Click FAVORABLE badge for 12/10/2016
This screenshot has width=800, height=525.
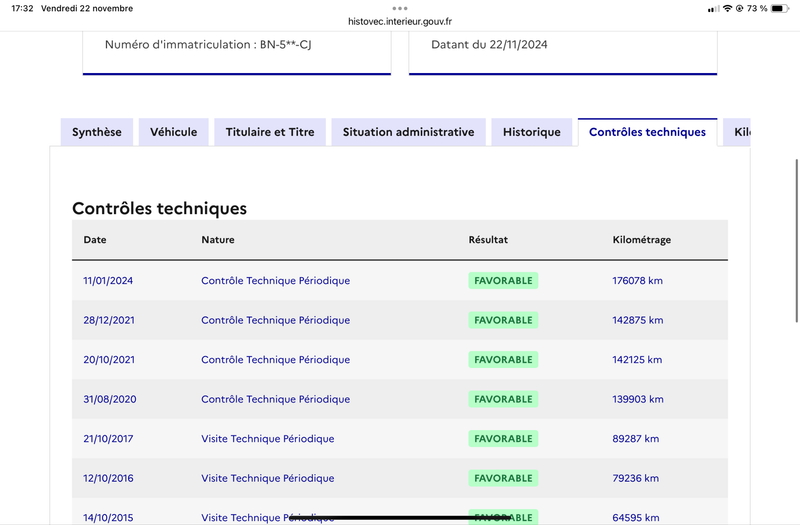503,479
